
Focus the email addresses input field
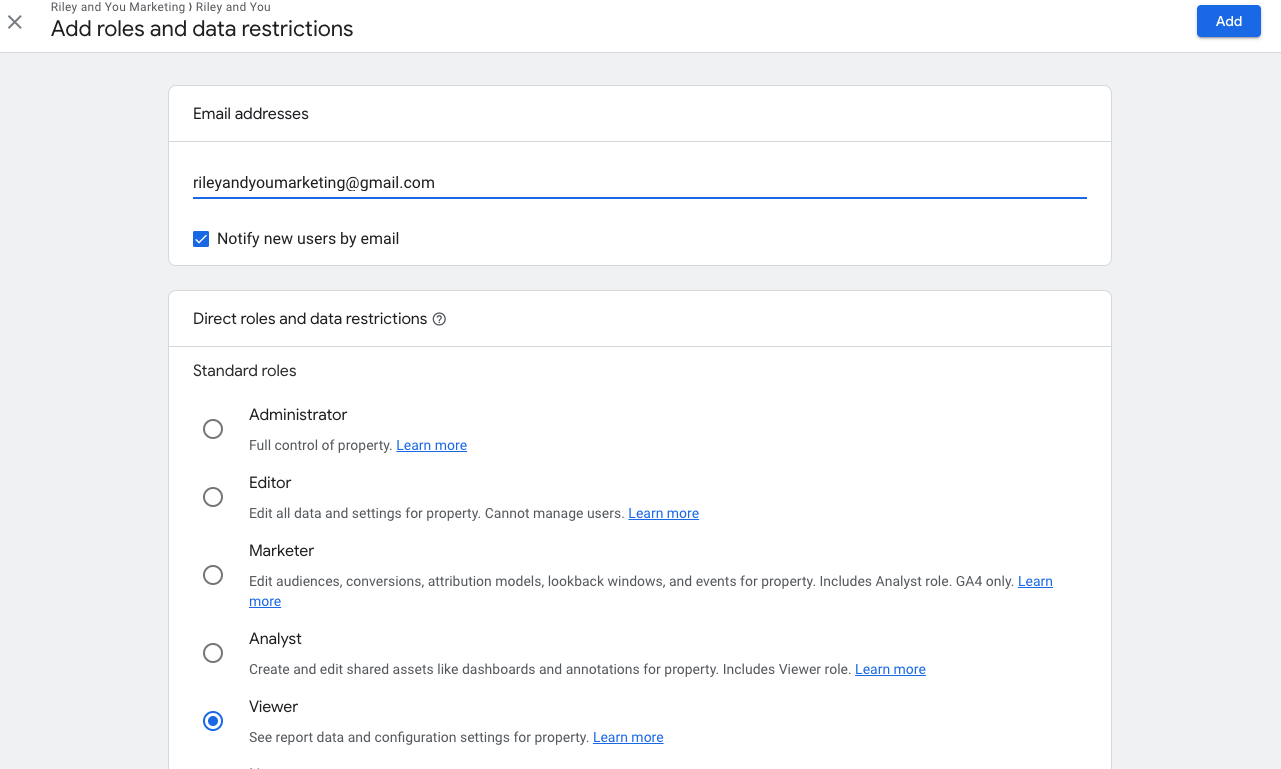pyautogui.click(x=638, y=183)
